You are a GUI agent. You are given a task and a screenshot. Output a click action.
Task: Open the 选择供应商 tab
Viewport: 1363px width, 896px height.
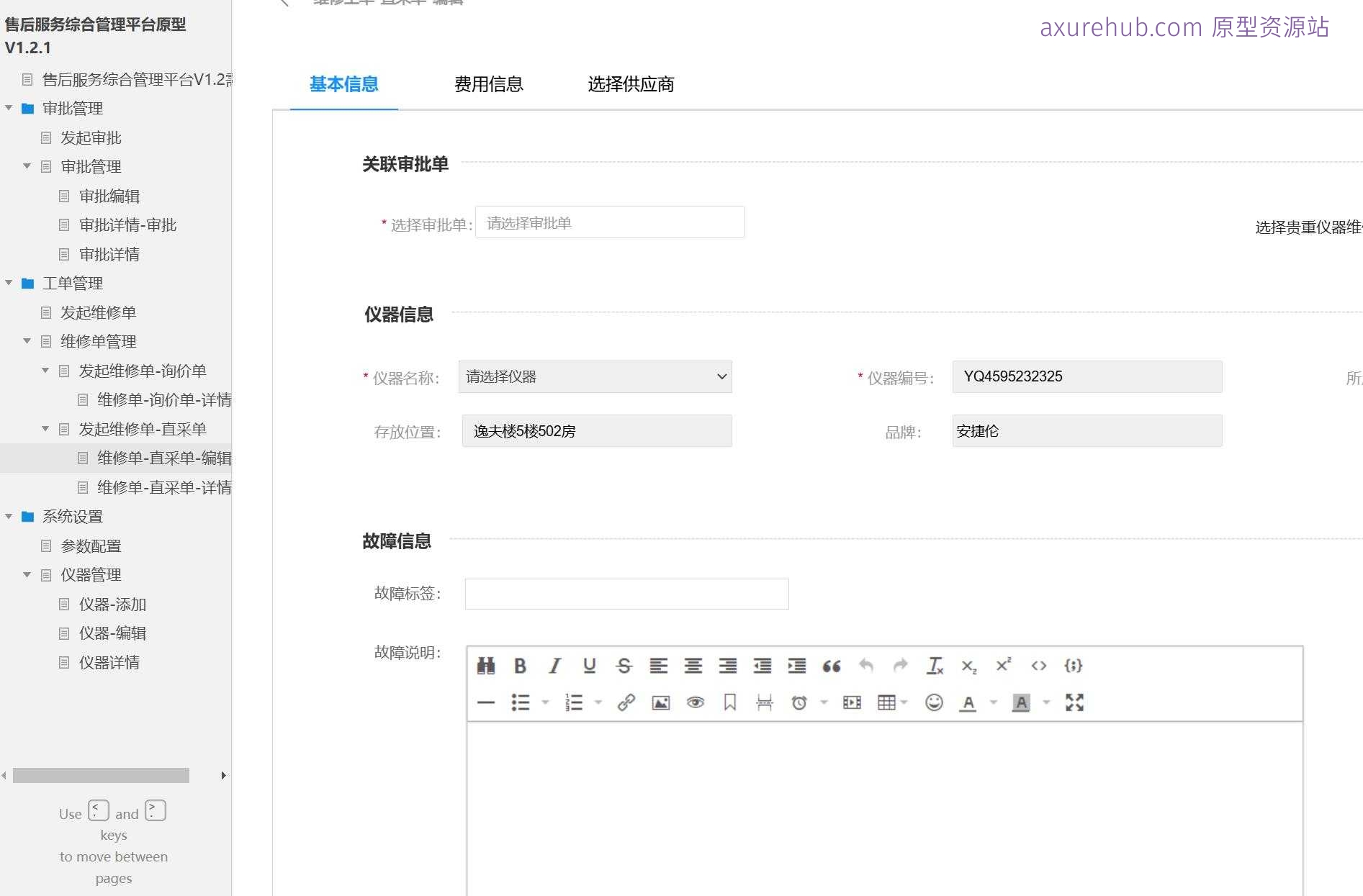(x=630, y=84)
